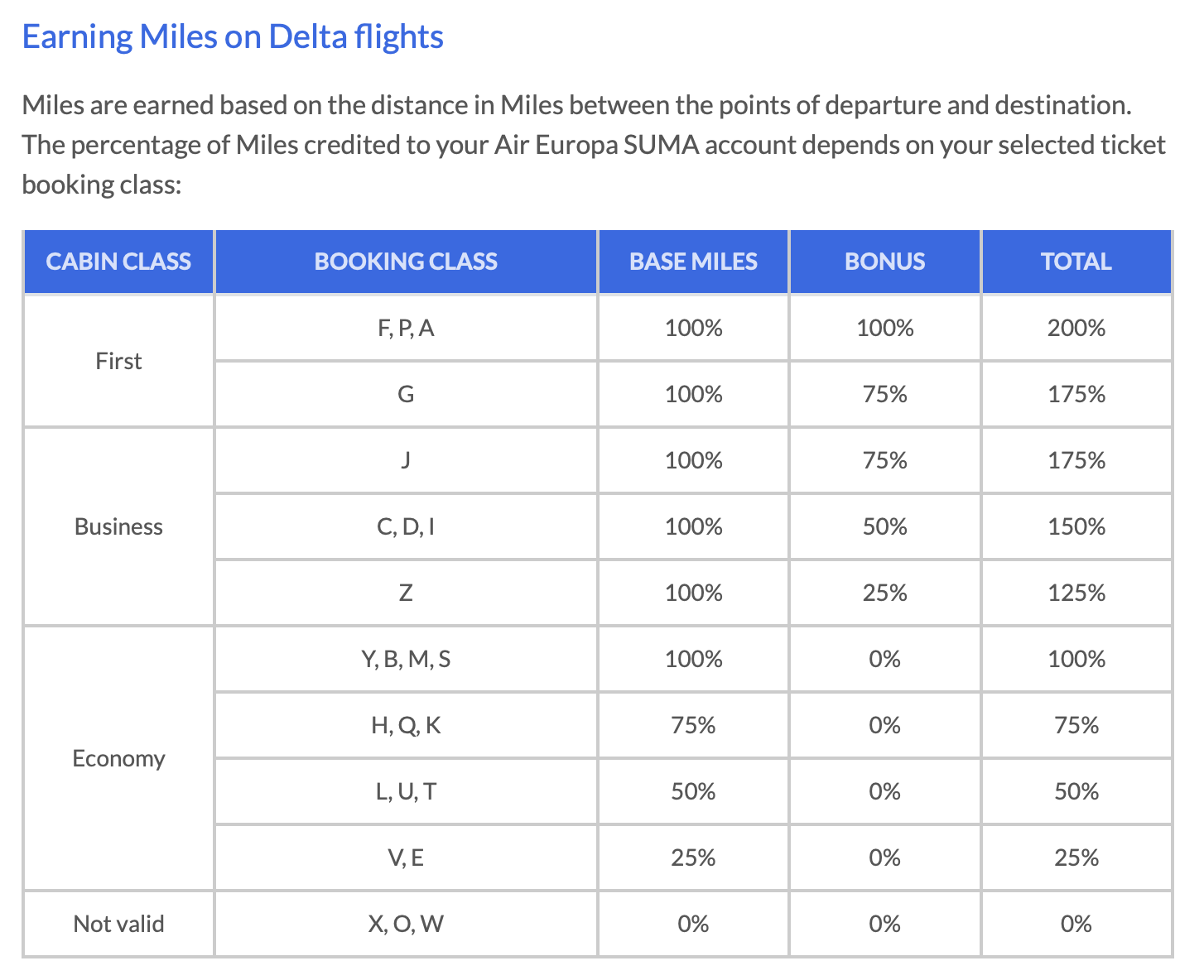This screenshot has width=1204, height=980.
Task: Select the 125% total for class Z
Action: 1076,593
